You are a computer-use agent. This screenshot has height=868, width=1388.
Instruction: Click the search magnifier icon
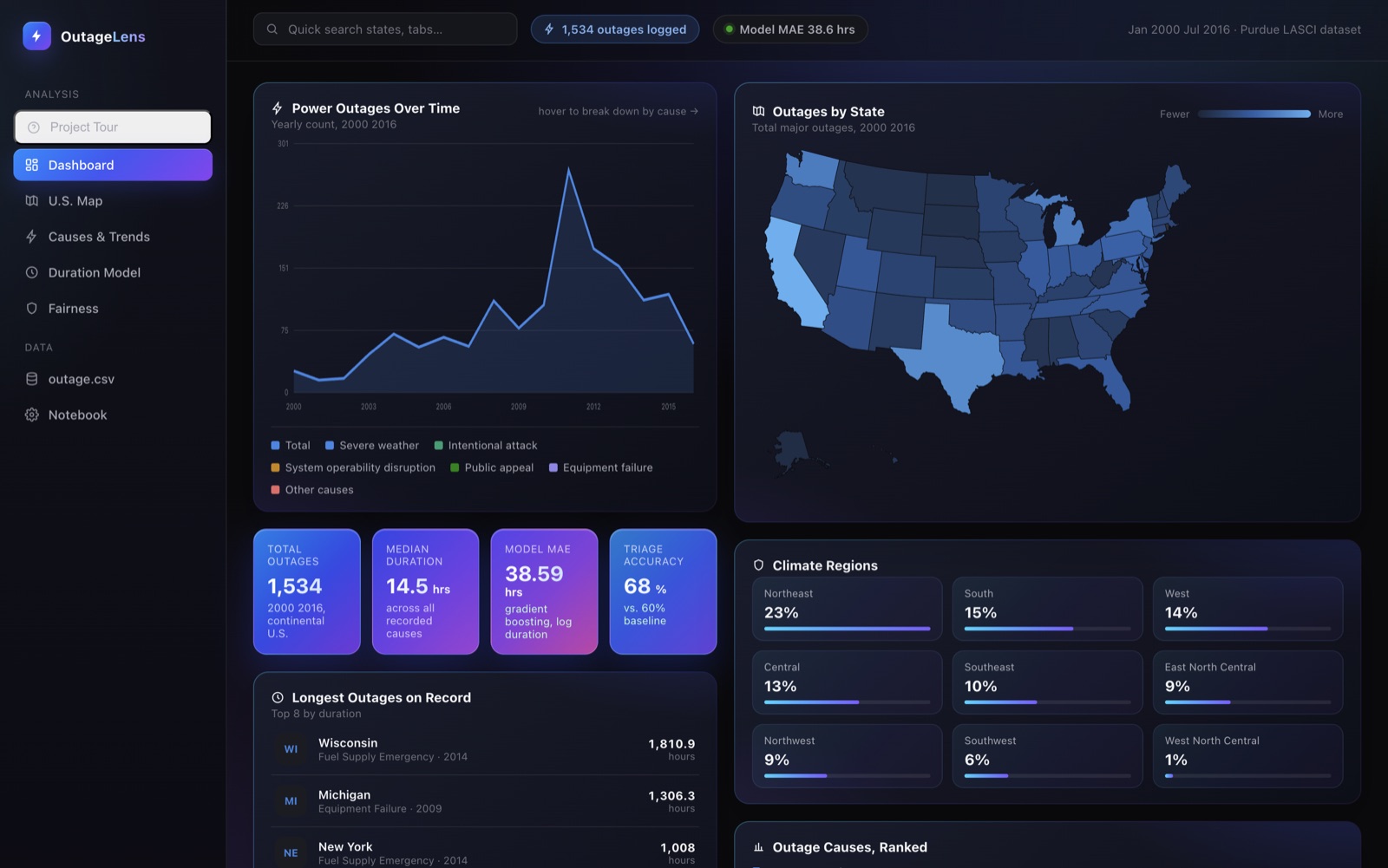(272, 29)
